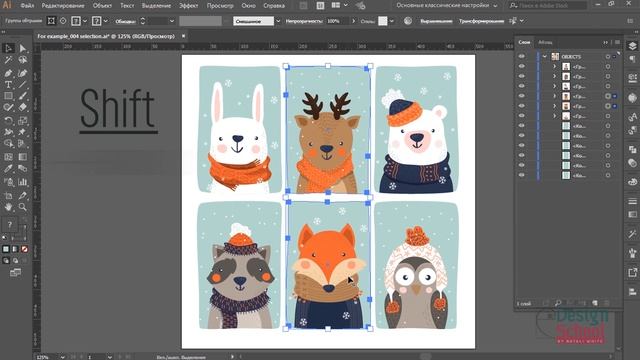Click the GPU rocket icon in menu bar
The width and height of the screenshot is (640, 360).
point(360,5)
